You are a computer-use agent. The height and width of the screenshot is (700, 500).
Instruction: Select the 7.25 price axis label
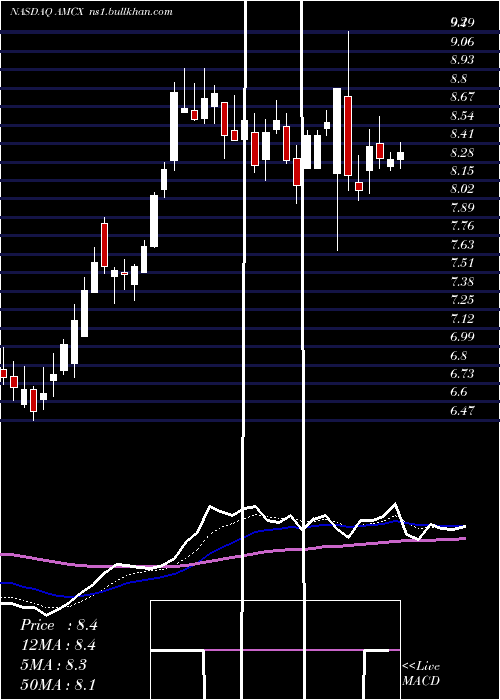(x=462, y=300)
